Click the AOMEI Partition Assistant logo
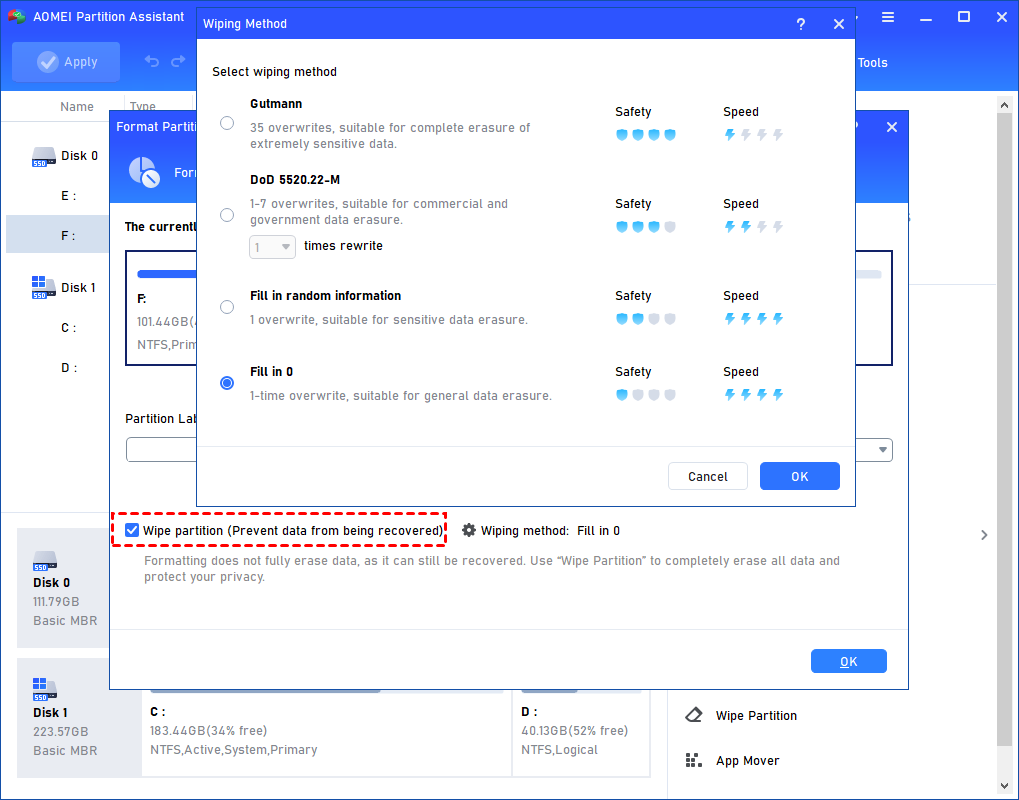Viewport: 1019px width, 800px height. tap(16, 16)
